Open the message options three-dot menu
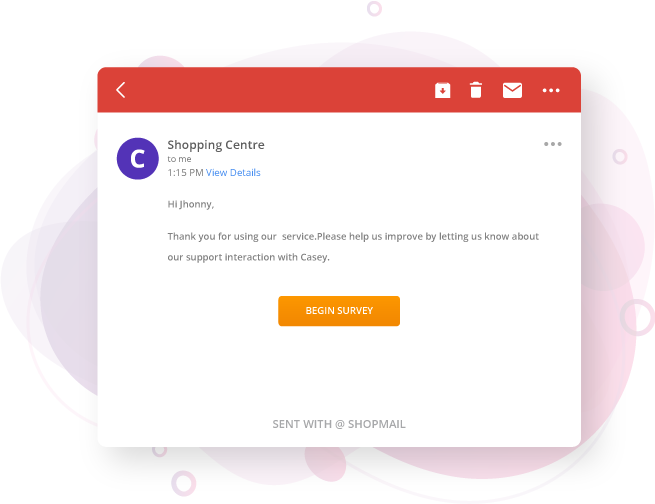Image resolution: width=655 pixels, height=504 pixels. point(553,144)
